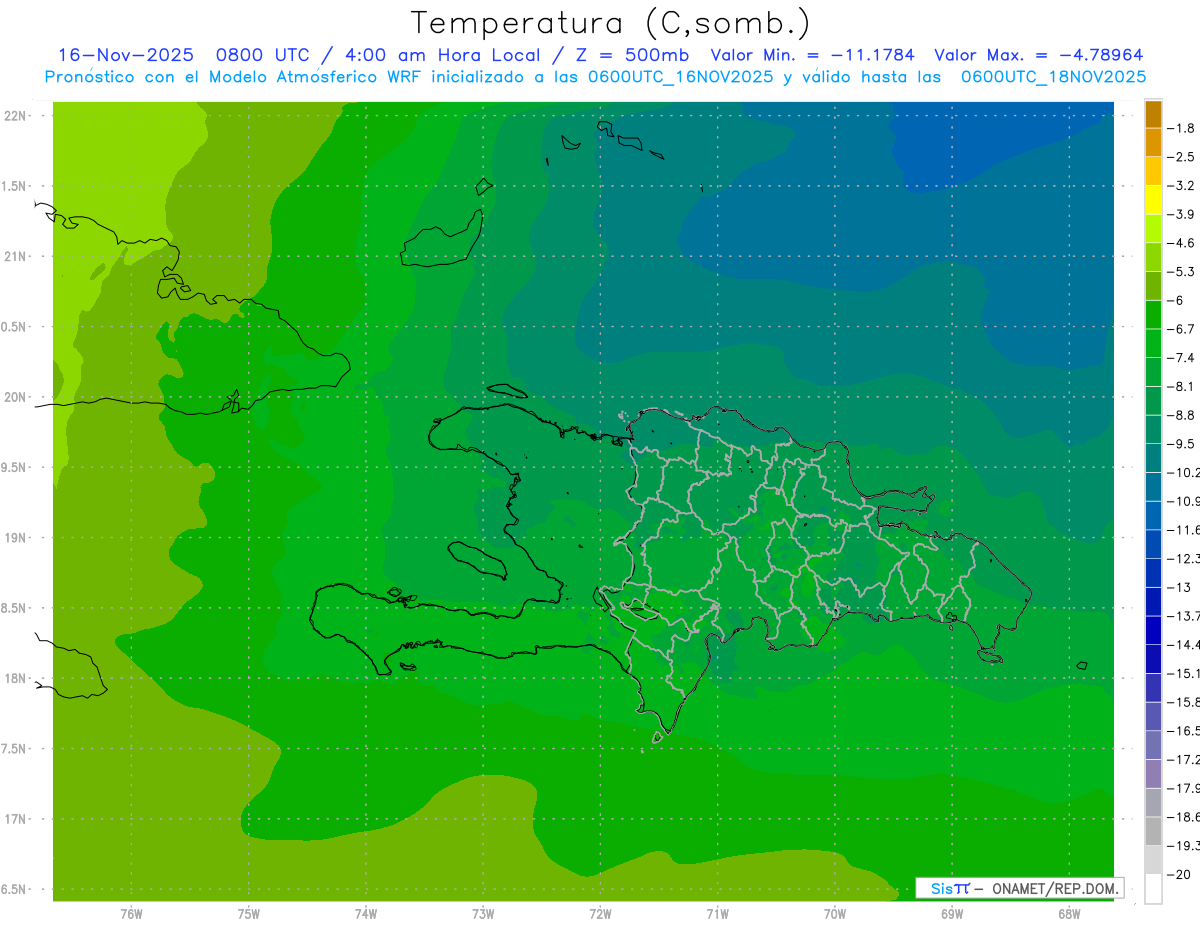Click the "Valor Max. = -4.78964" text
Viewport: 1200px width, 927px height.
click(1038, 55)
